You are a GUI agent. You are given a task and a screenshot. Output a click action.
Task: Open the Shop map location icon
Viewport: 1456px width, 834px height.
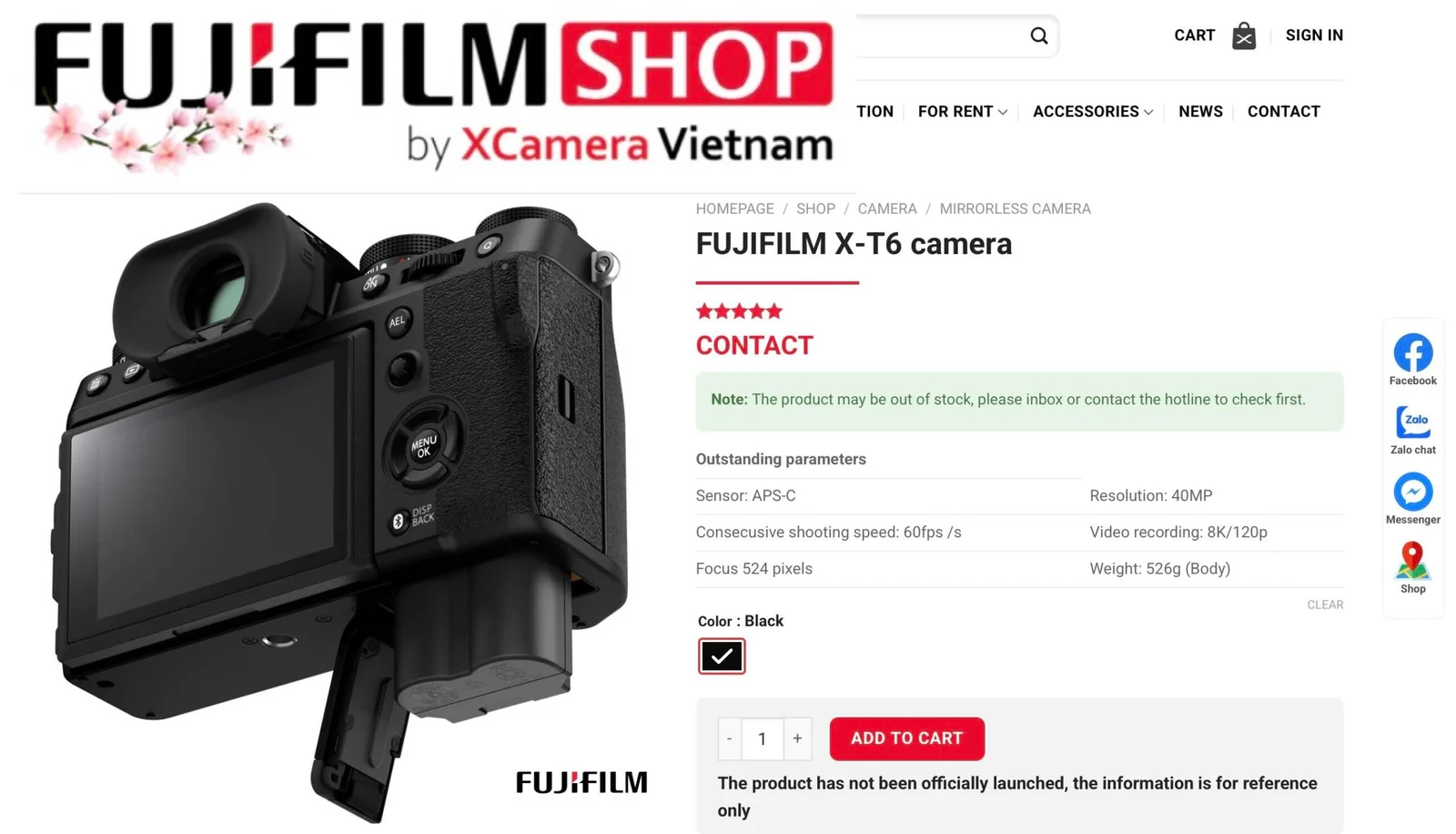(1412, 561)
